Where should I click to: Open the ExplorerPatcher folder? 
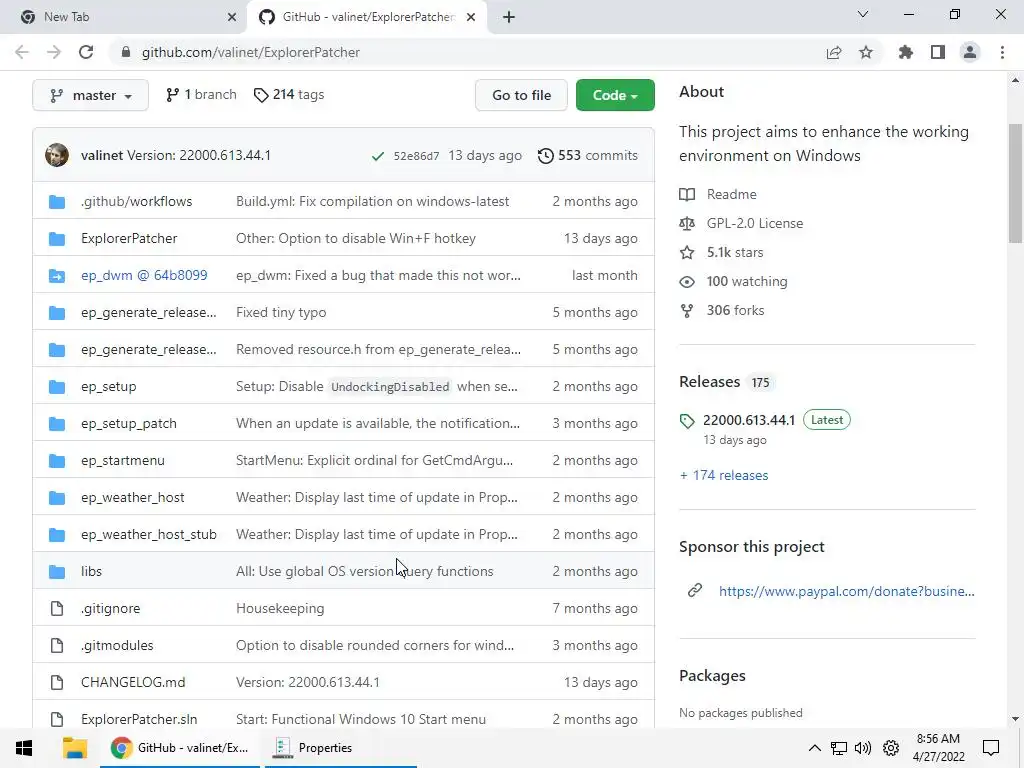[129, 238]
